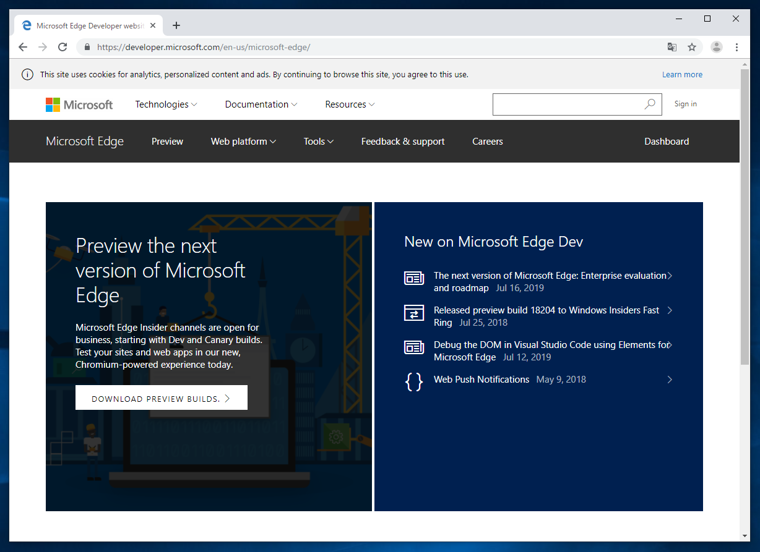Click the news icon beside Debug the DOM article
This screenshot has height=552, width=760.
(414, 347)
